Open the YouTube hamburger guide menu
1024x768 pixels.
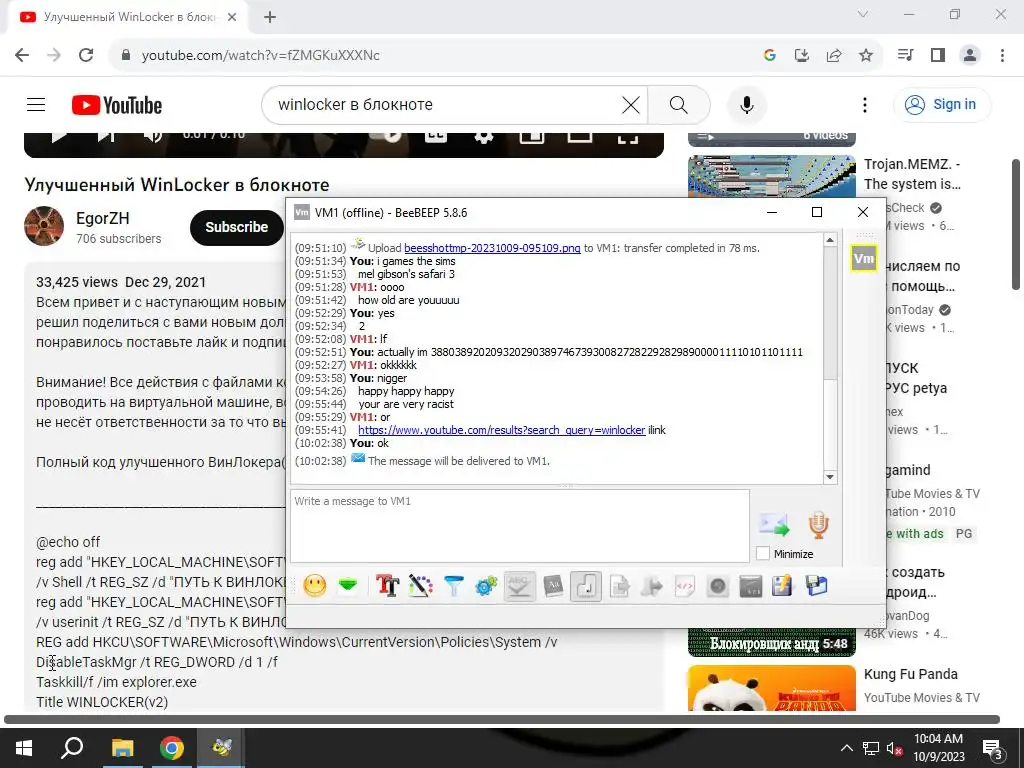pyautogui.click(x=36, y=104)
